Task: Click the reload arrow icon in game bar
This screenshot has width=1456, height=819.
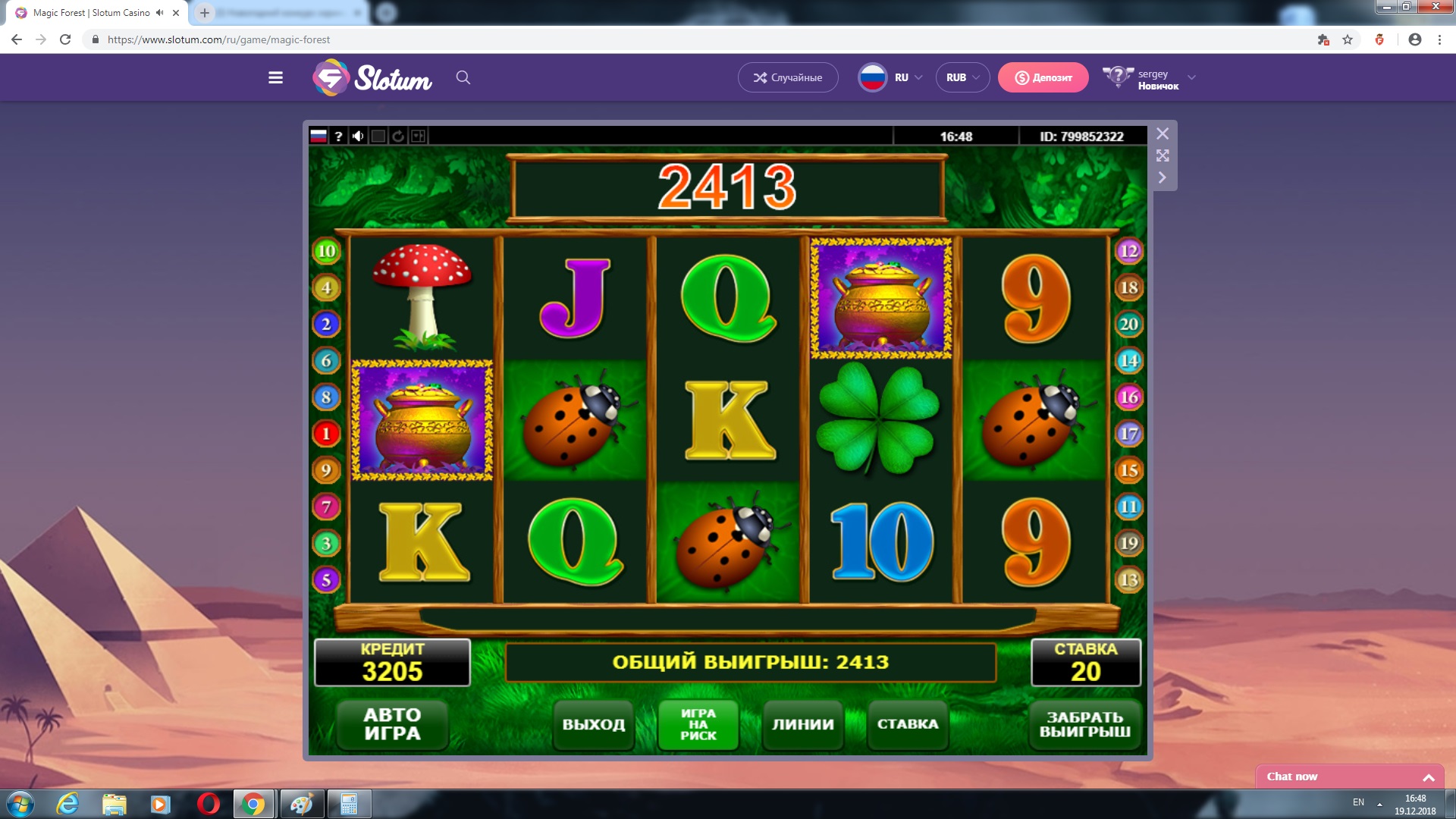Action: point(398,136)
